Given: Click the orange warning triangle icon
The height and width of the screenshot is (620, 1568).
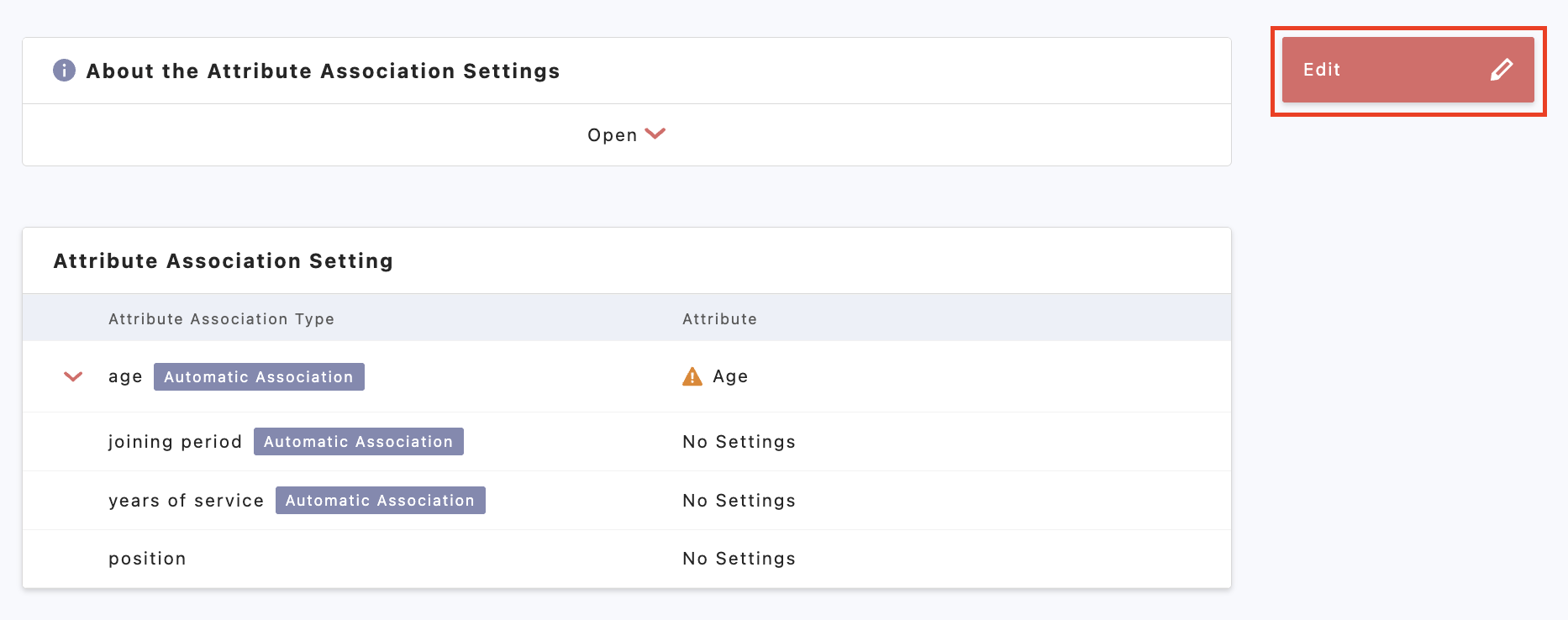Looking at the screenshot, I should coord(692,376).
